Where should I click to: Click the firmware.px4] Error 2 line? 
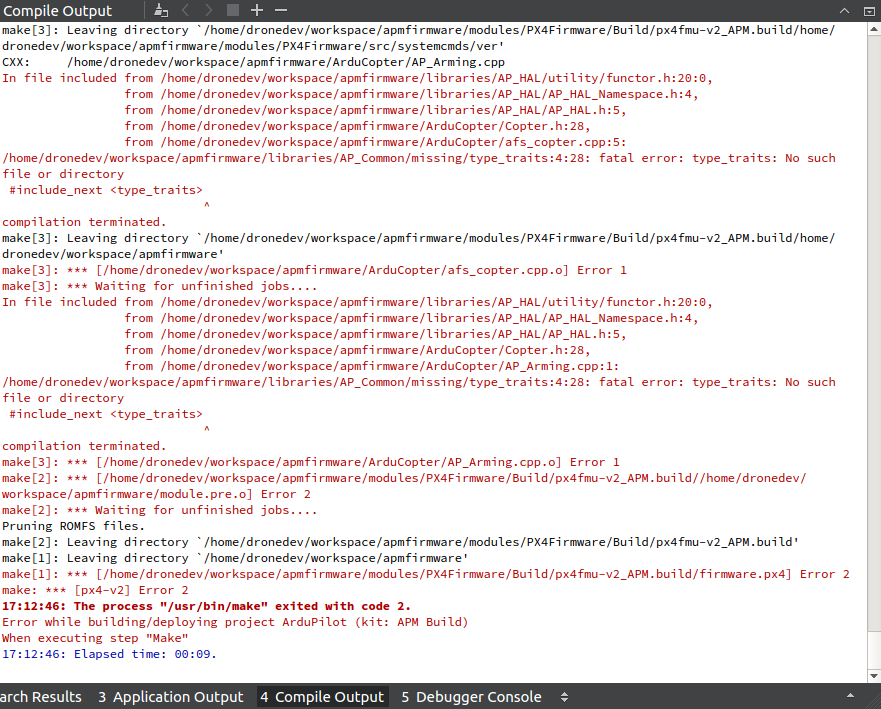click(x=426, y=574)
